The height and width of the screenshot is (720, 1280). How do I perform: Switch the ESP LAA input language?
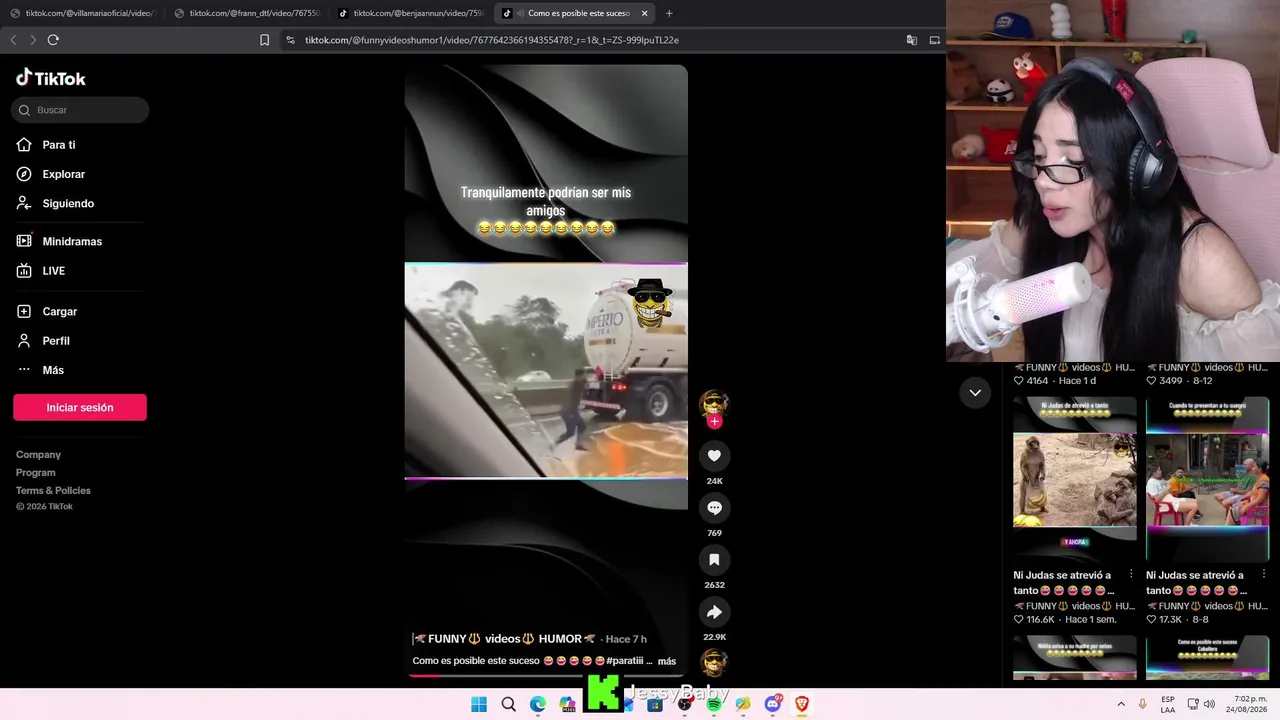pos(1168,704)
